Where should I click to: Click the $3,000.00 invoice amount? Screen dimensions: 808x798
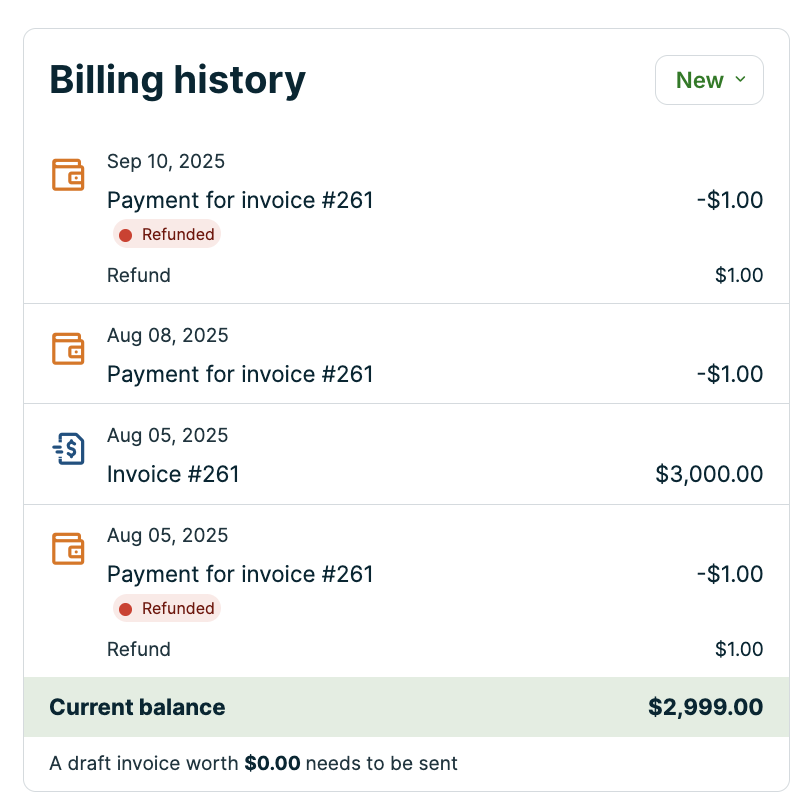[709, 474]
